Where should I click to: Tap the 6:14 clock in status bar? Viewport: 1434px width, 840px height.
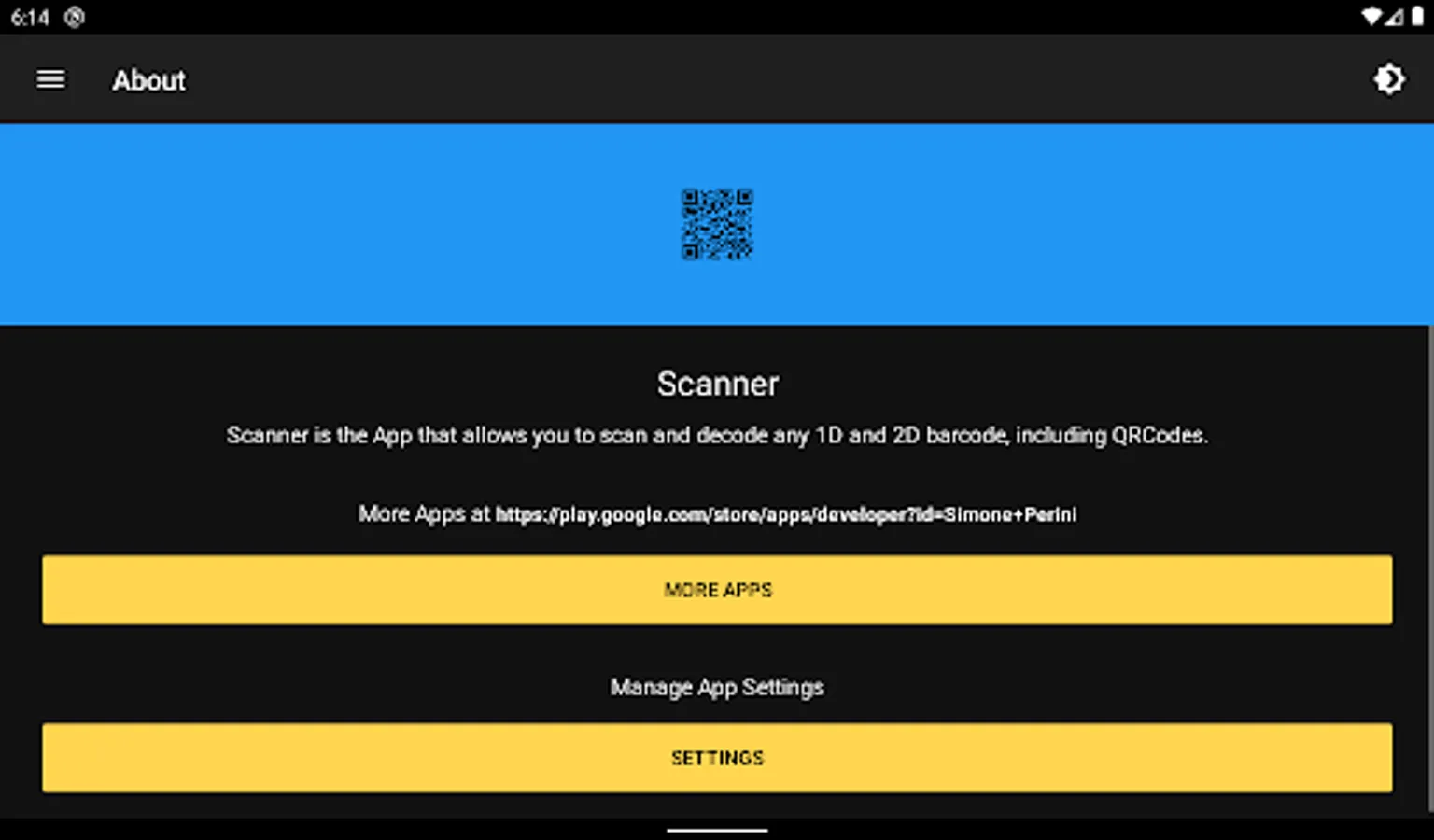(30, 17)
